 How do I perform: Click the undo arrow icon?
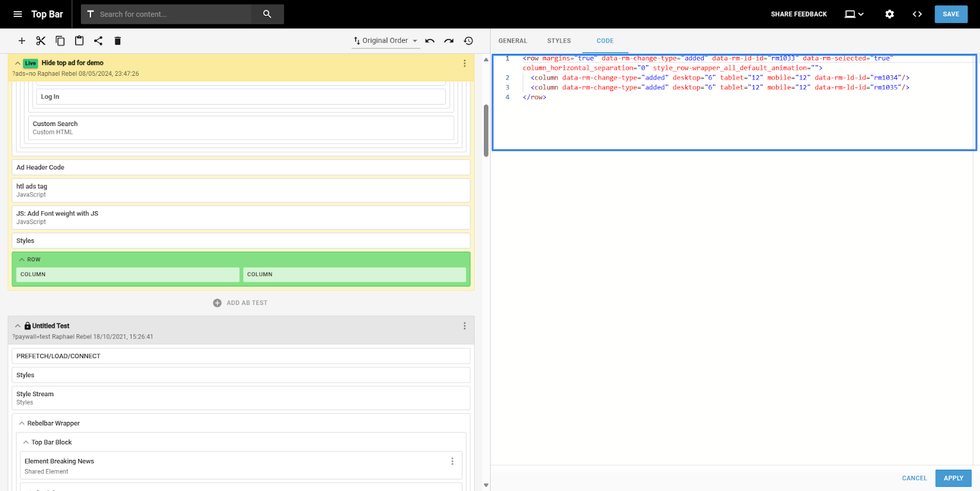click(430, 41)
